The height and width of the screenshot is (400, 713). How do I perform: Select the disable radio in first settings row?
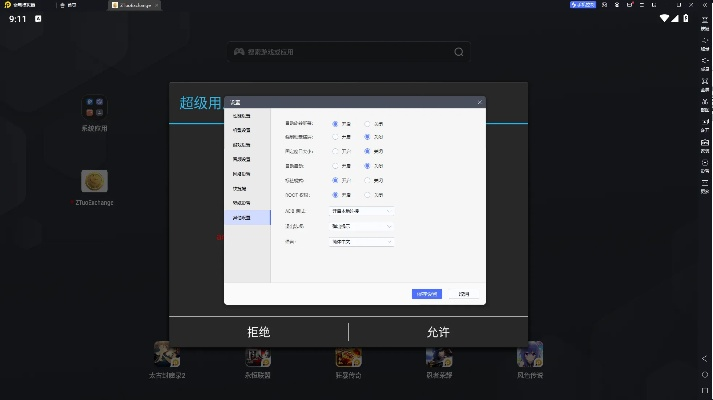coord(367,124)
